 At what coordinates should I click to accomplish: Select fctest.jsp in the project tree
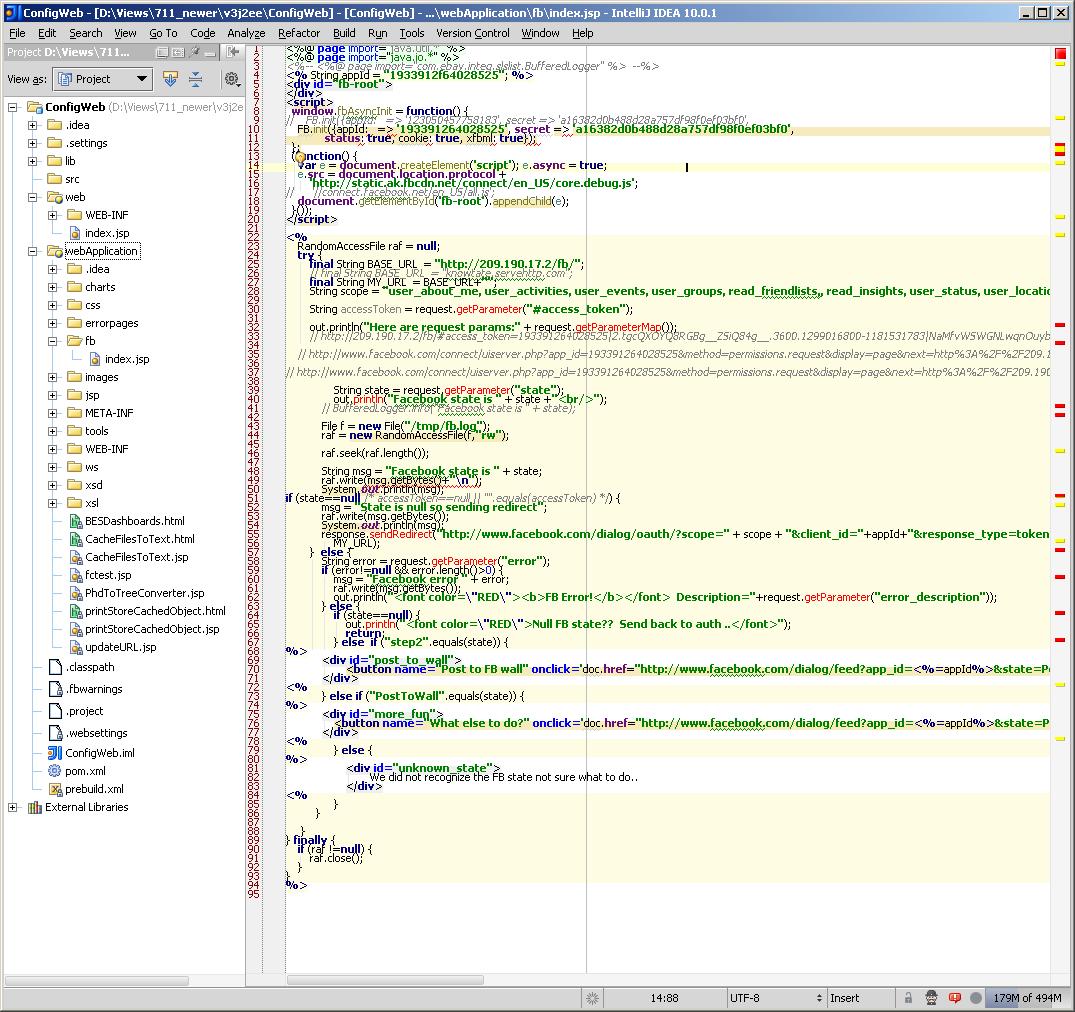click(108, 575)
